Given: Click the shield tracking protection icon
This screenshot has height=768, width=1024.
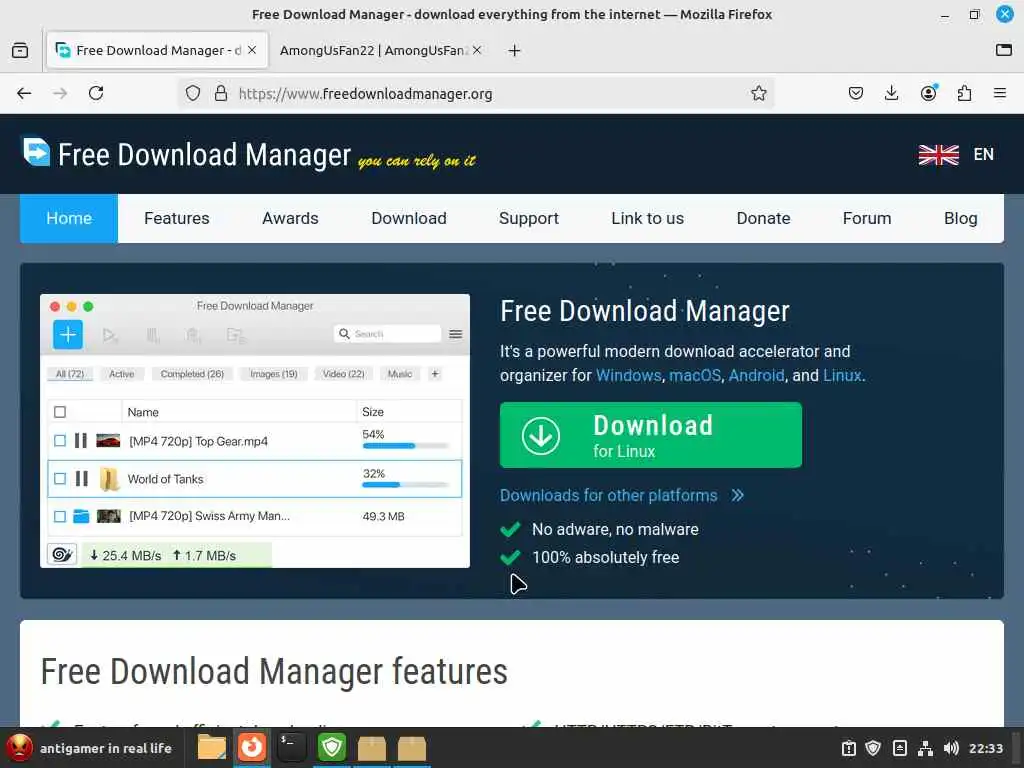Looking at the screenshot, I should [x=193, y=93].
